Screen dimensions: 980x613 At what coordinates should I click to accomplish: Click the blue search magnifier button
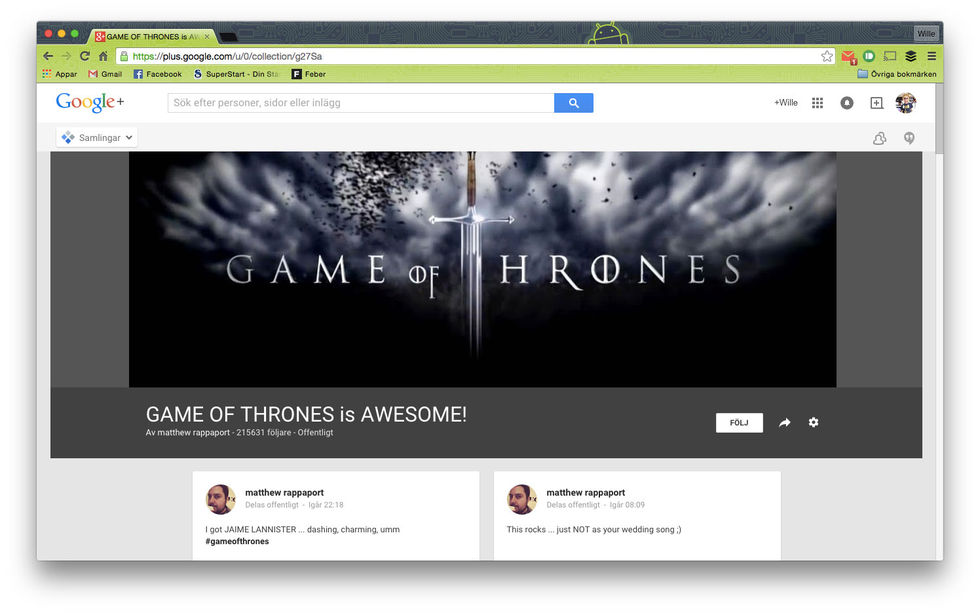click(x=573, y=103)
